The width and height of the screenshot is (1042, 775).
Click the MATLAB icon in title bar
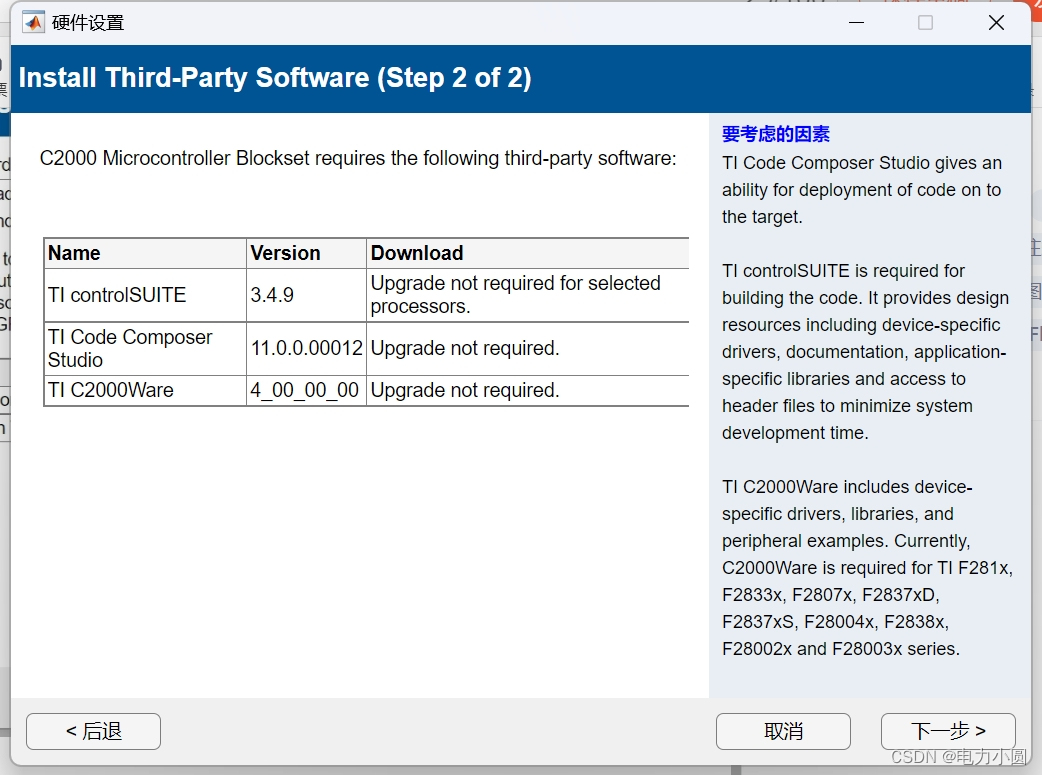click(x=33, y=23)
